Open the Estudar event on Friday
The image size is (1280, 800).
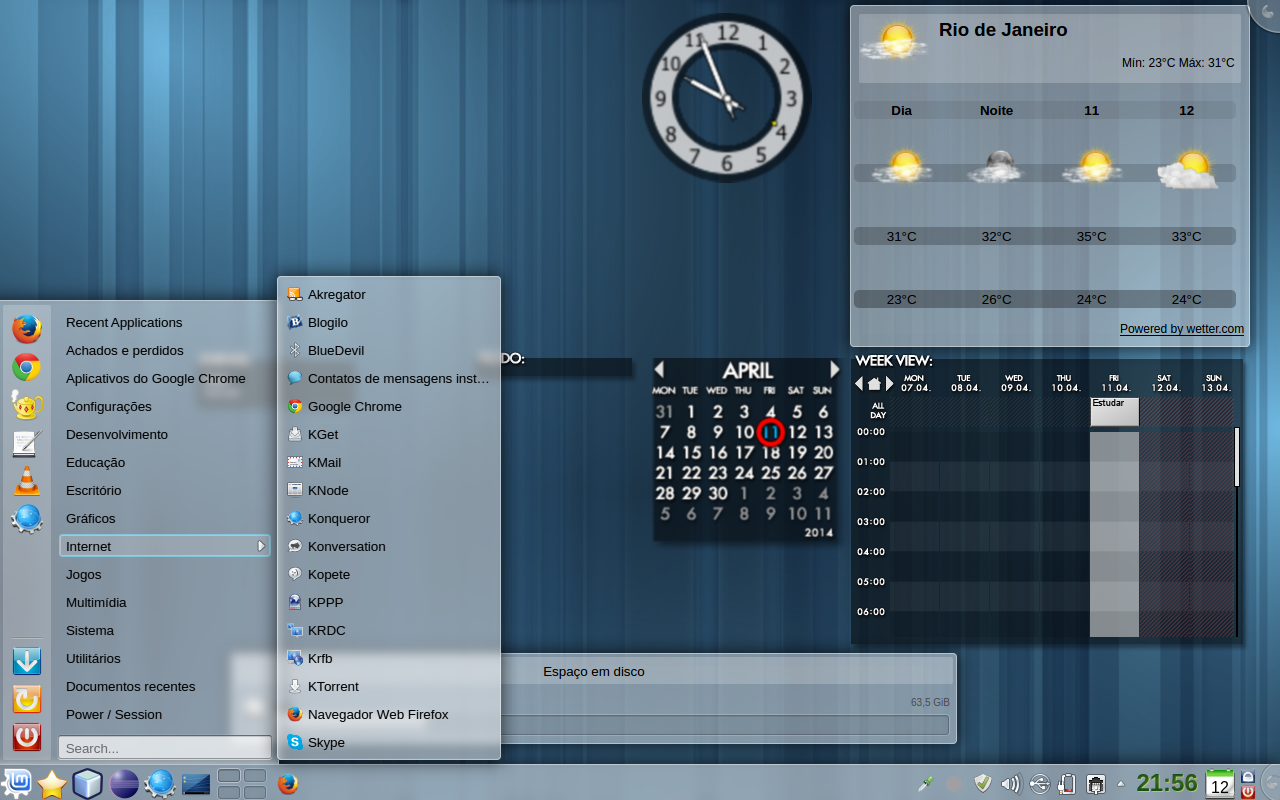[1114, 412]
